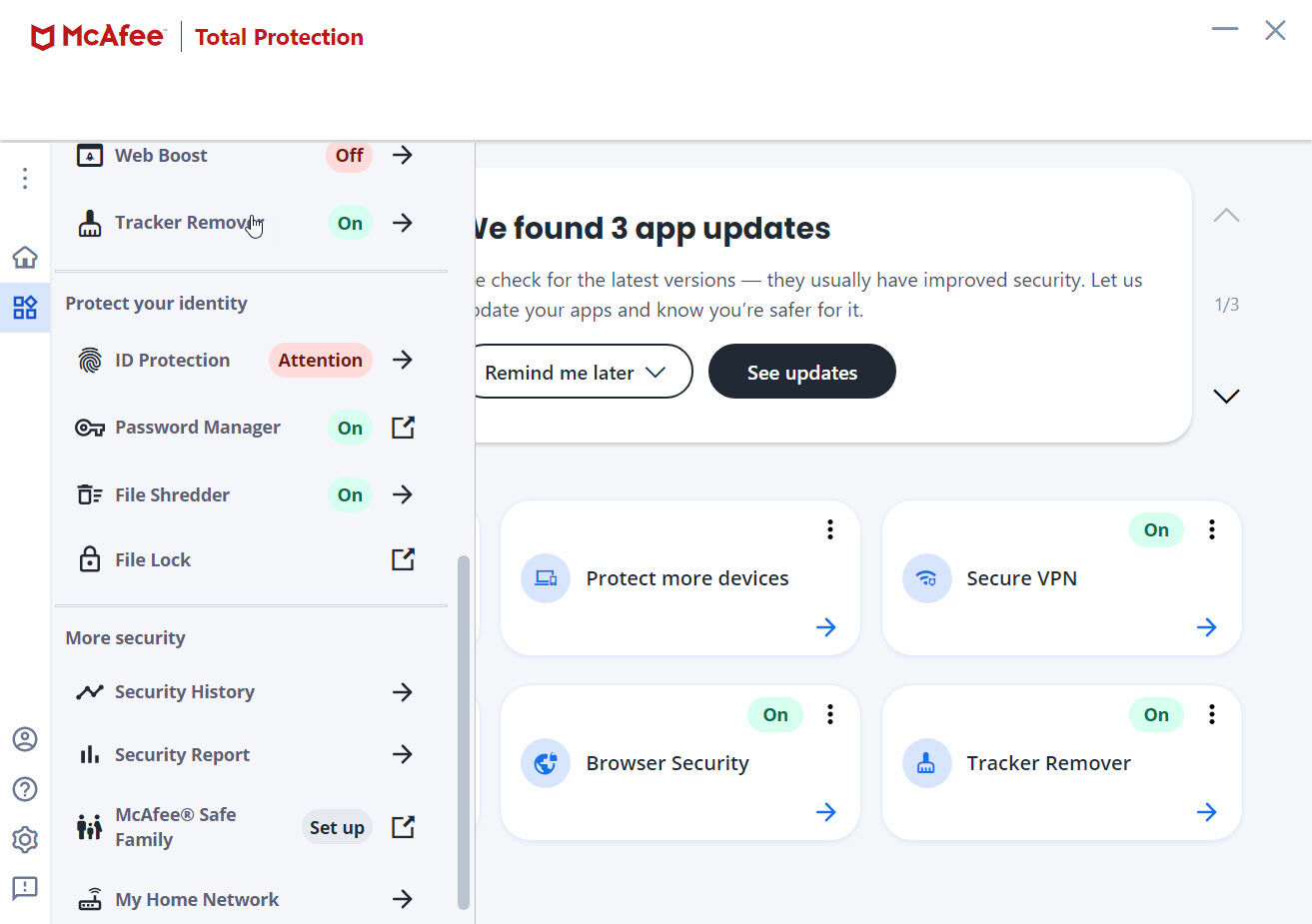Image resolution: width=1312 pixels, height=924 pixels.
Task: Click the 'We found 3 app updates' heading
Action: click(654, 229)
